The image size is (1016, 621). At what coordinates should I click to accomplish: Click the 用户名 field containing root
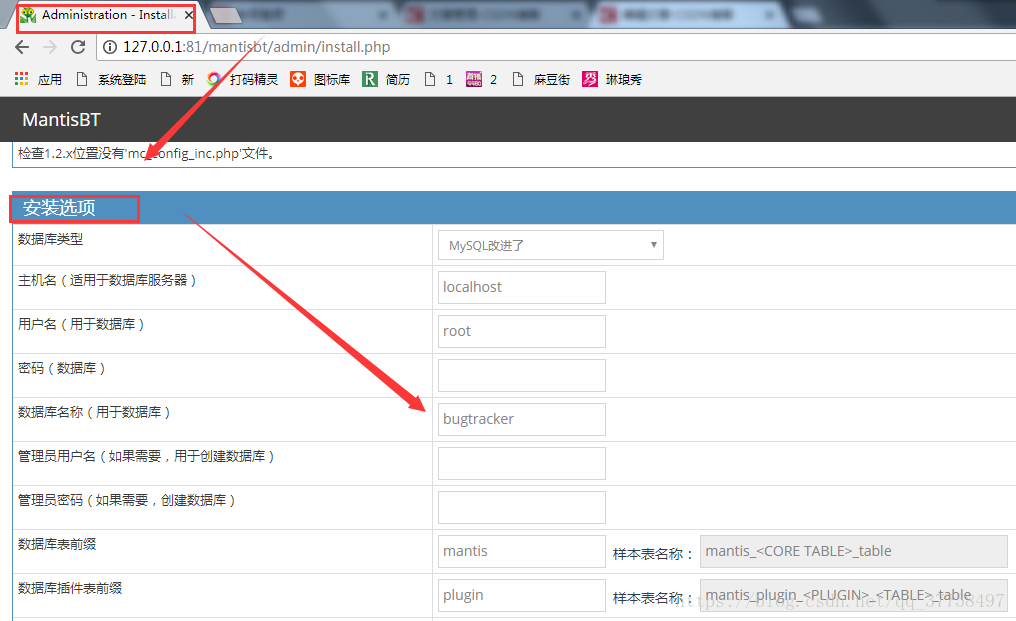[522, 331]
